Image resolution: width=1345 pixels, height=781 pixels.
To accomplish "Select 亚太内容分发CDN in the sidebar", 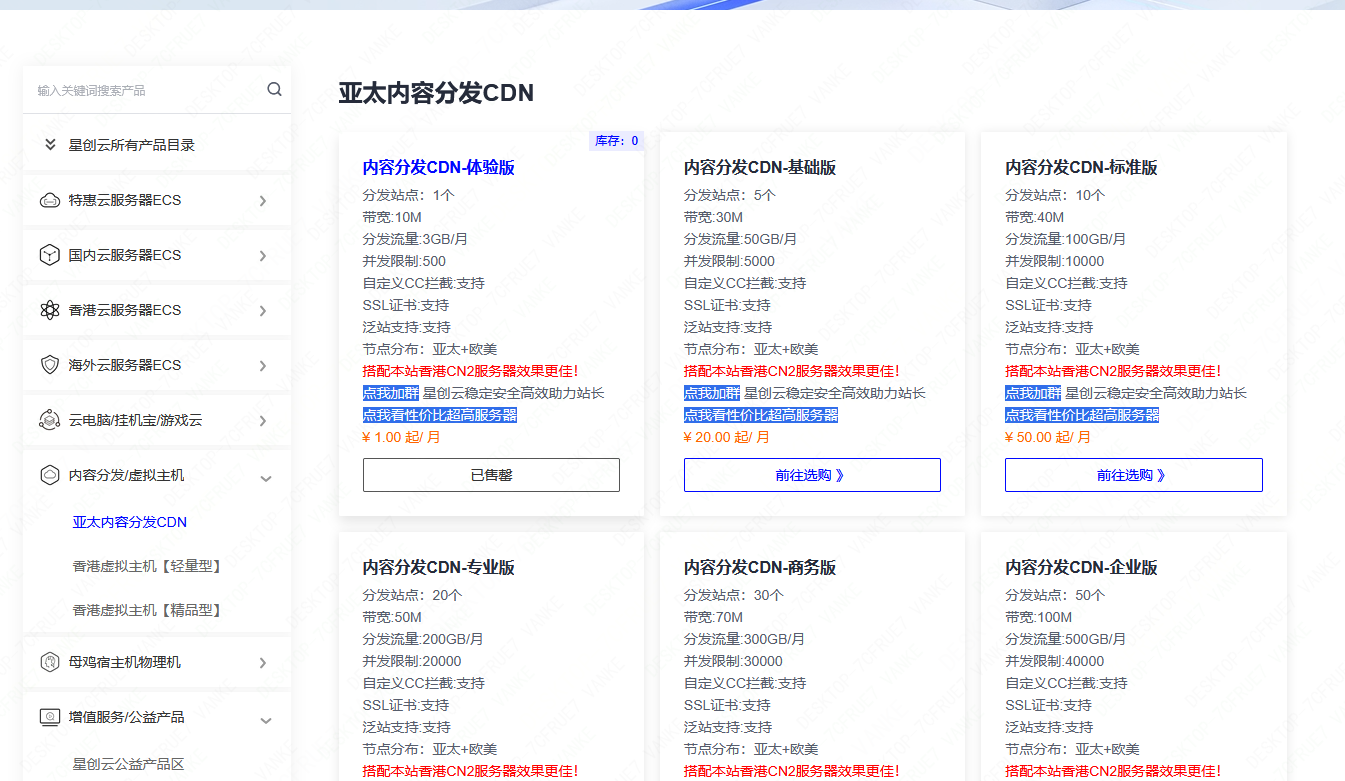I will [x=130, y=522].
